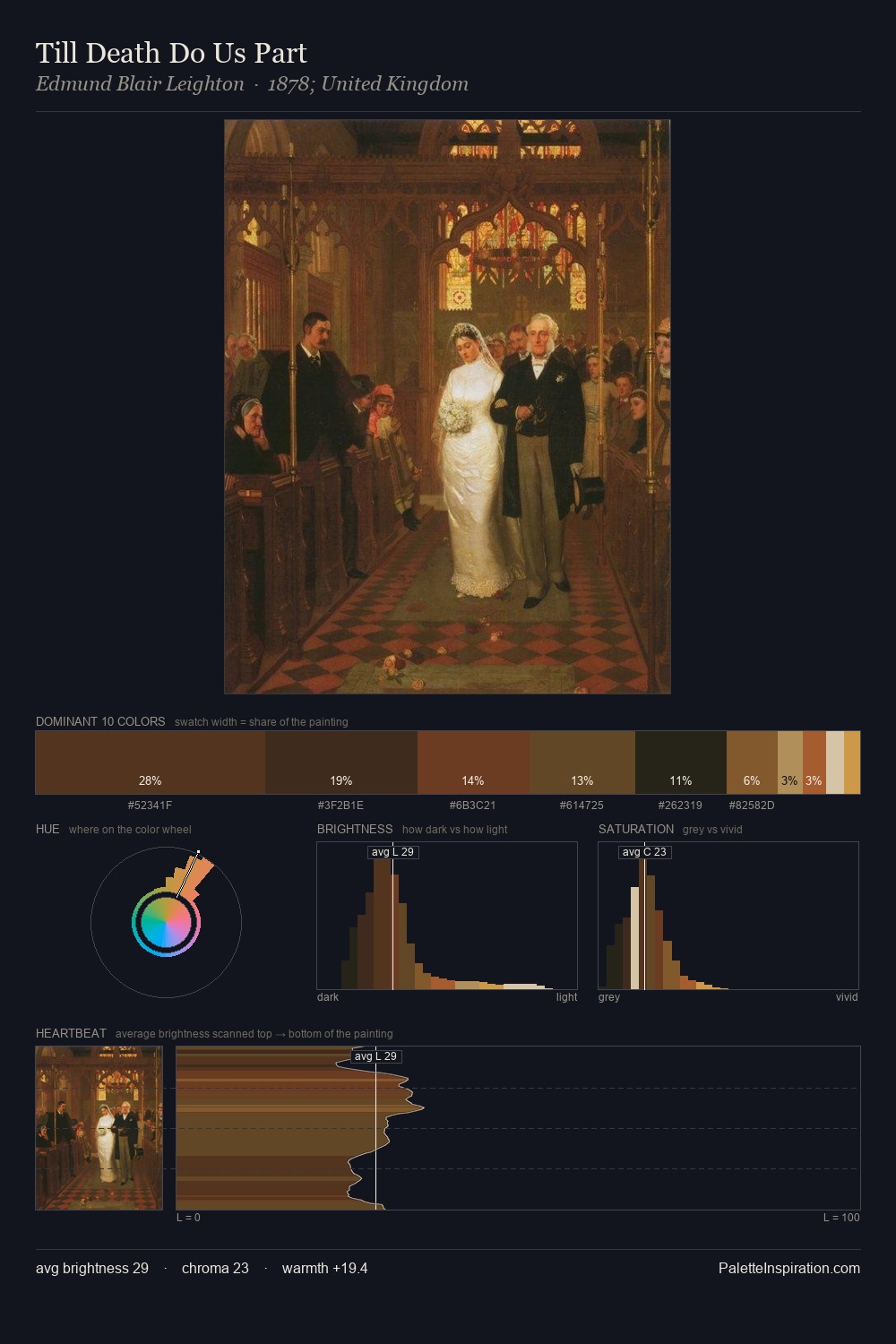Pick the orange-brown 3% swatch
896x1344 pixels.
[814, 762]
